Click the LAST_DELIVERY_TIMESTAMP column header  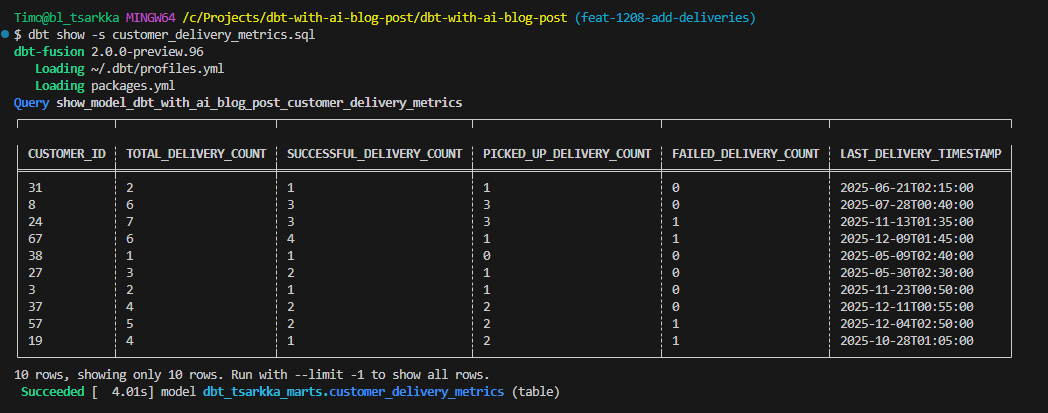tap(920, 154)
